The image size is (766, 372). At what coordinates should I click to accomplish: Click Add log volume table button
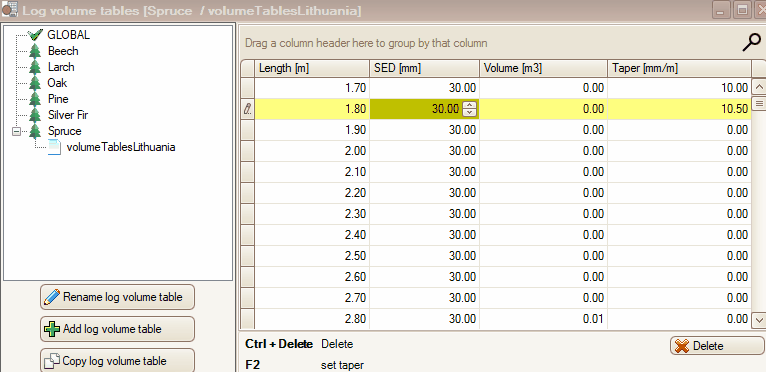(117, 329)
